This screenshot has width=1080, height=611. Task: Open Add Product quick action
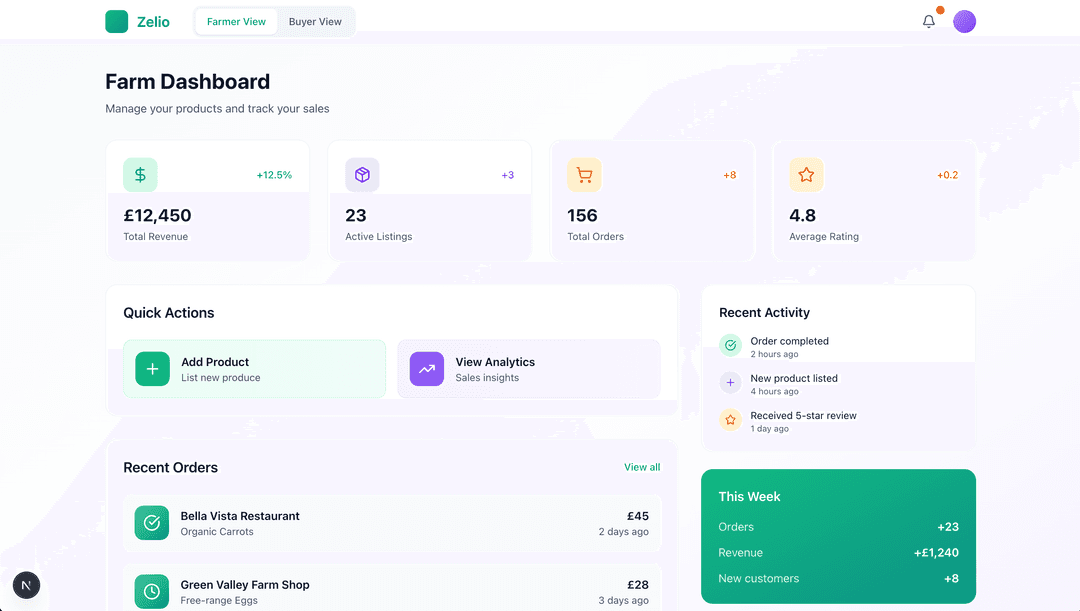pyautogui.click(x=254, y=369)
